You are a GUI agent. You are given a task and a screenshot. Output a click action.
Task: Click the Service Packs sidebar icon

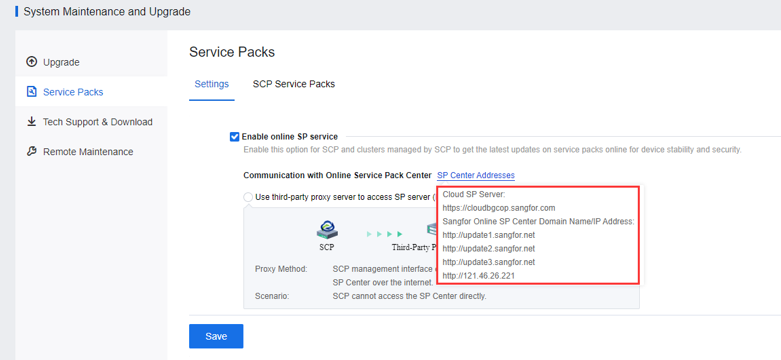[31, 92]
